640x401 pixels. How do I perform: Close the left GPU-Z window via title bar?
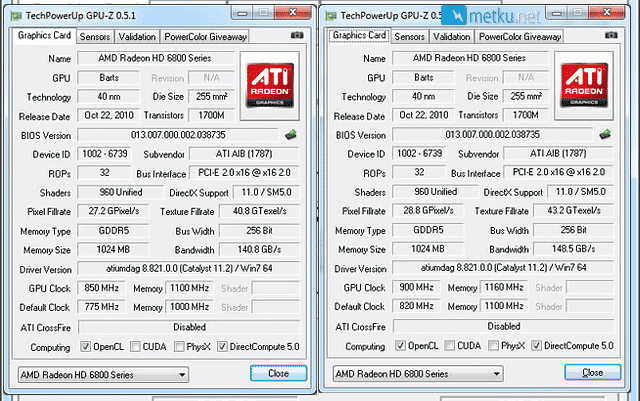[293, 13]
